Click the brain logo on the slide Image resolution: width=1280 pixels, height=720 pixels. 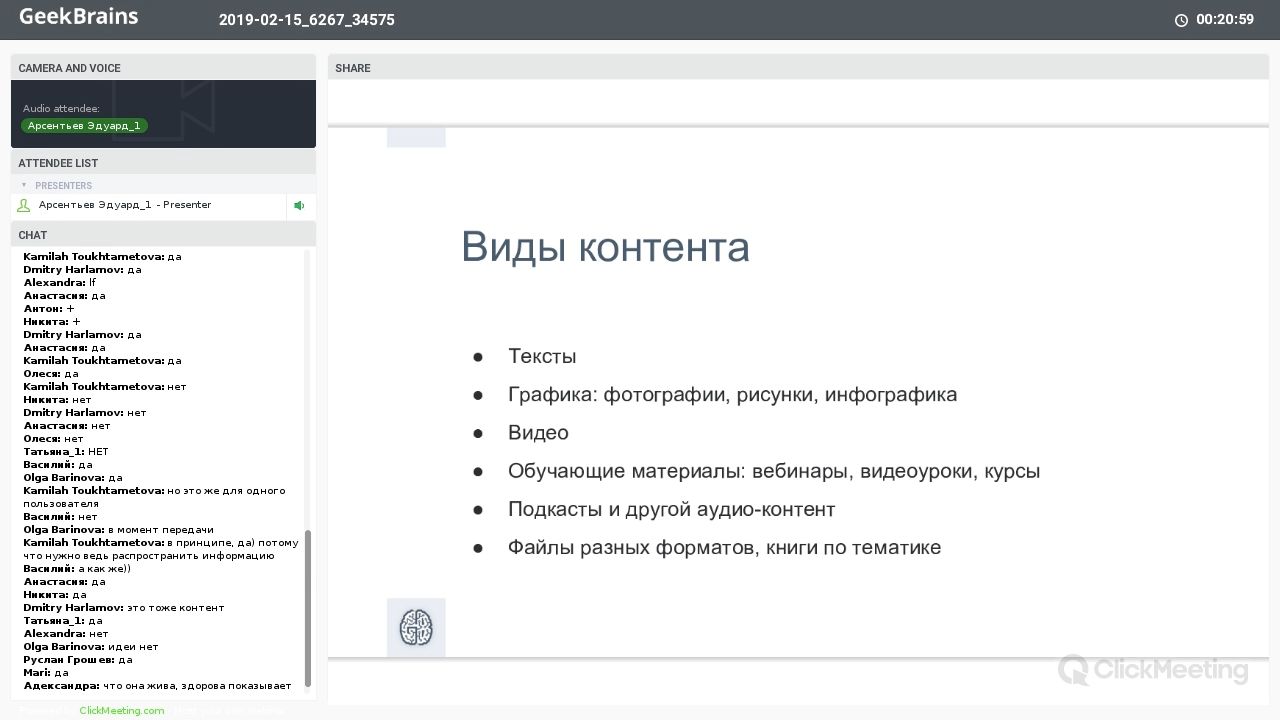(x=416, y=628)
